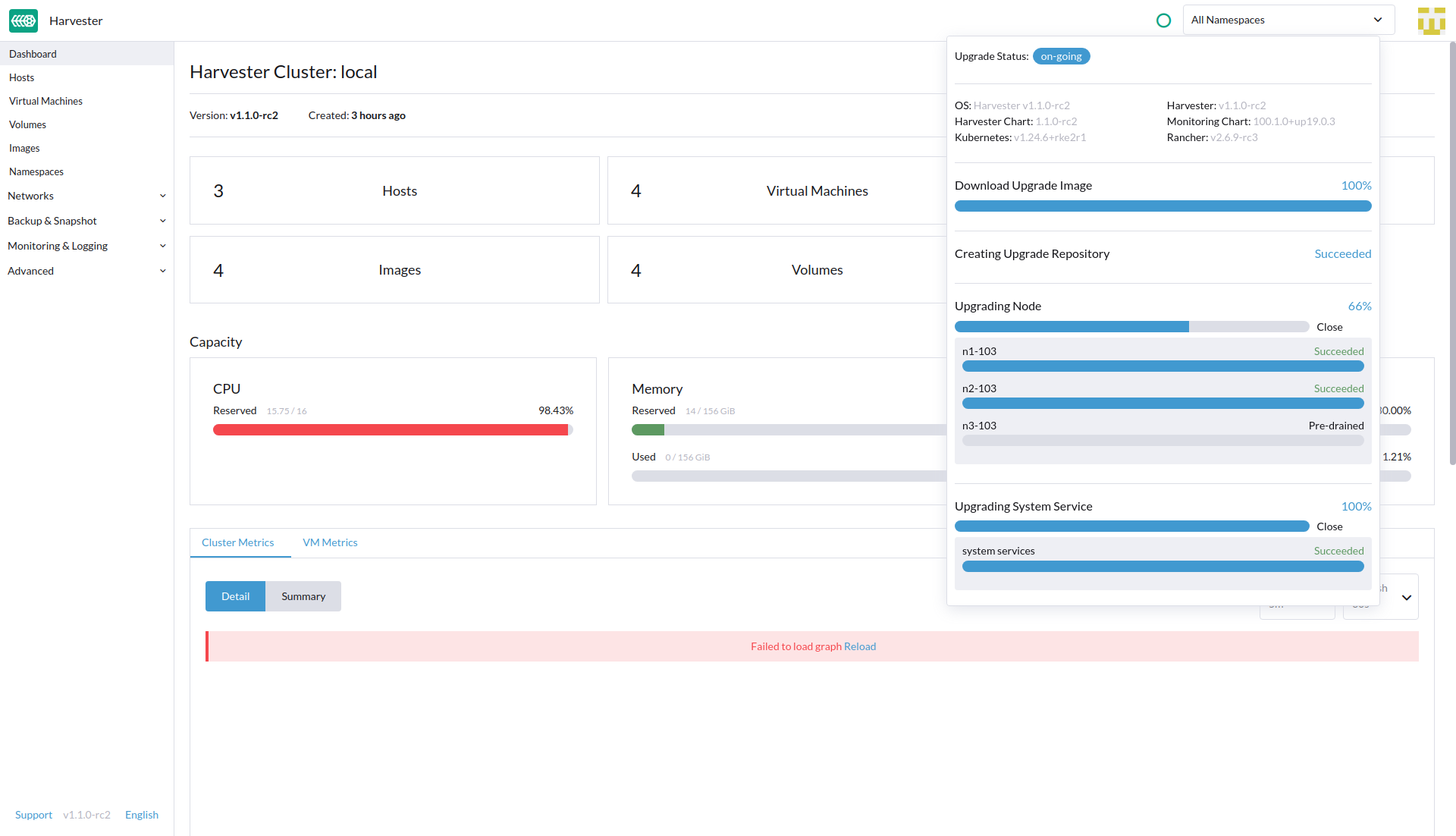Close the Upgrading Node details
Screen dimensions: 1456x836
(1329, 327)
